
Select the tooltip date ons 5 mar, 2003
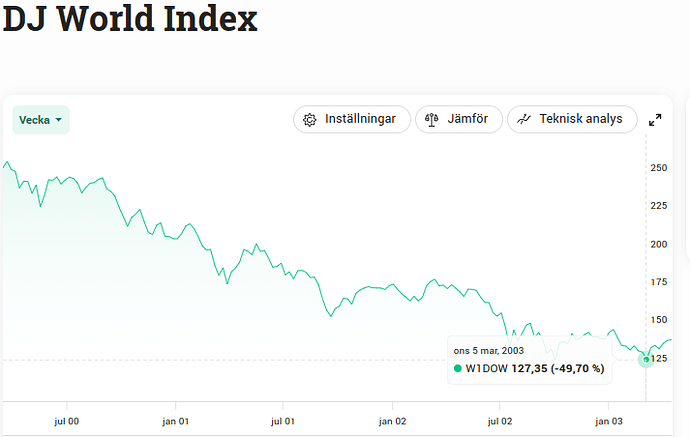click(x=490, y=351)
